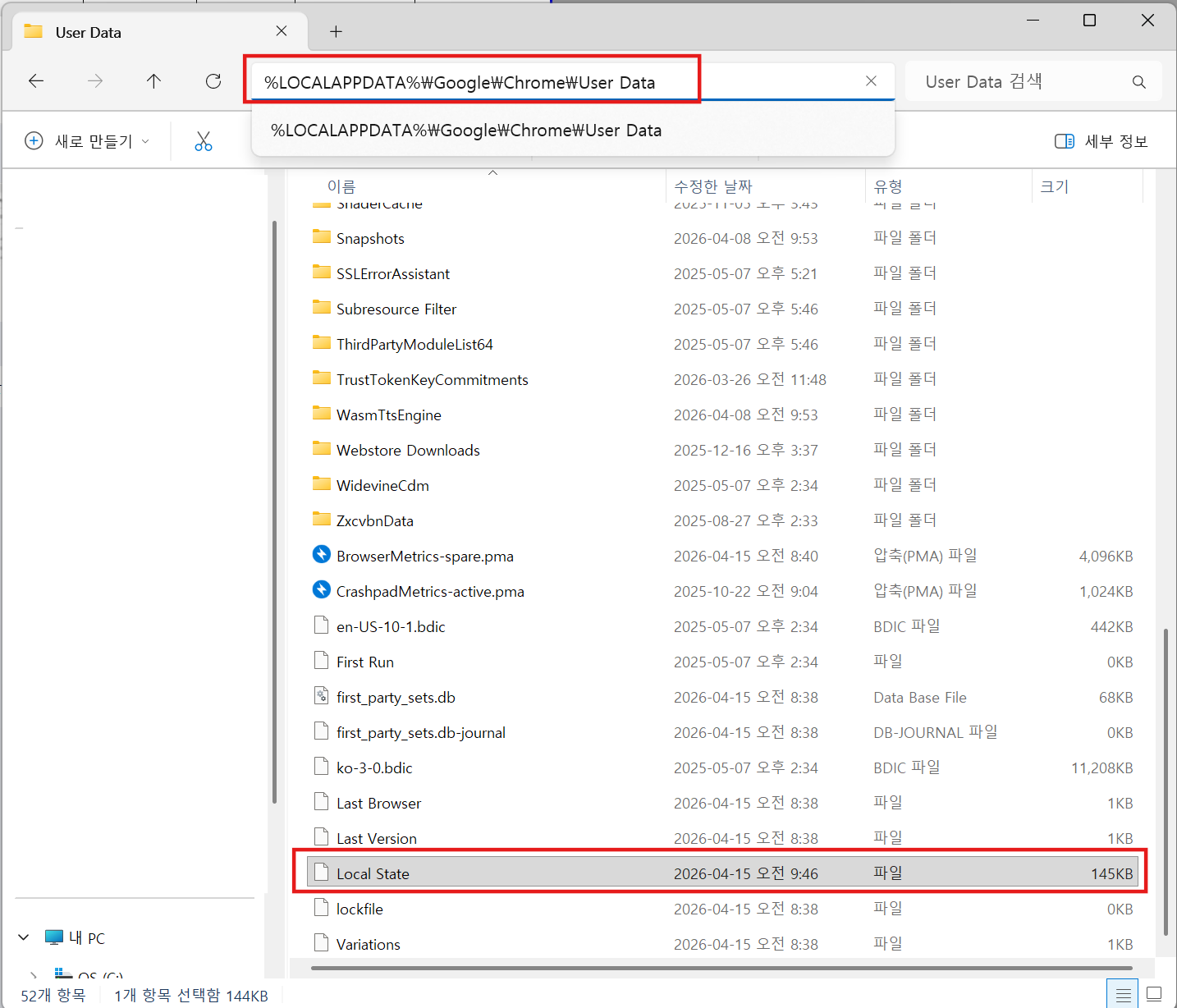
Task: Click the file list horizontal scrollbar
Action: [x=721, y=969]
